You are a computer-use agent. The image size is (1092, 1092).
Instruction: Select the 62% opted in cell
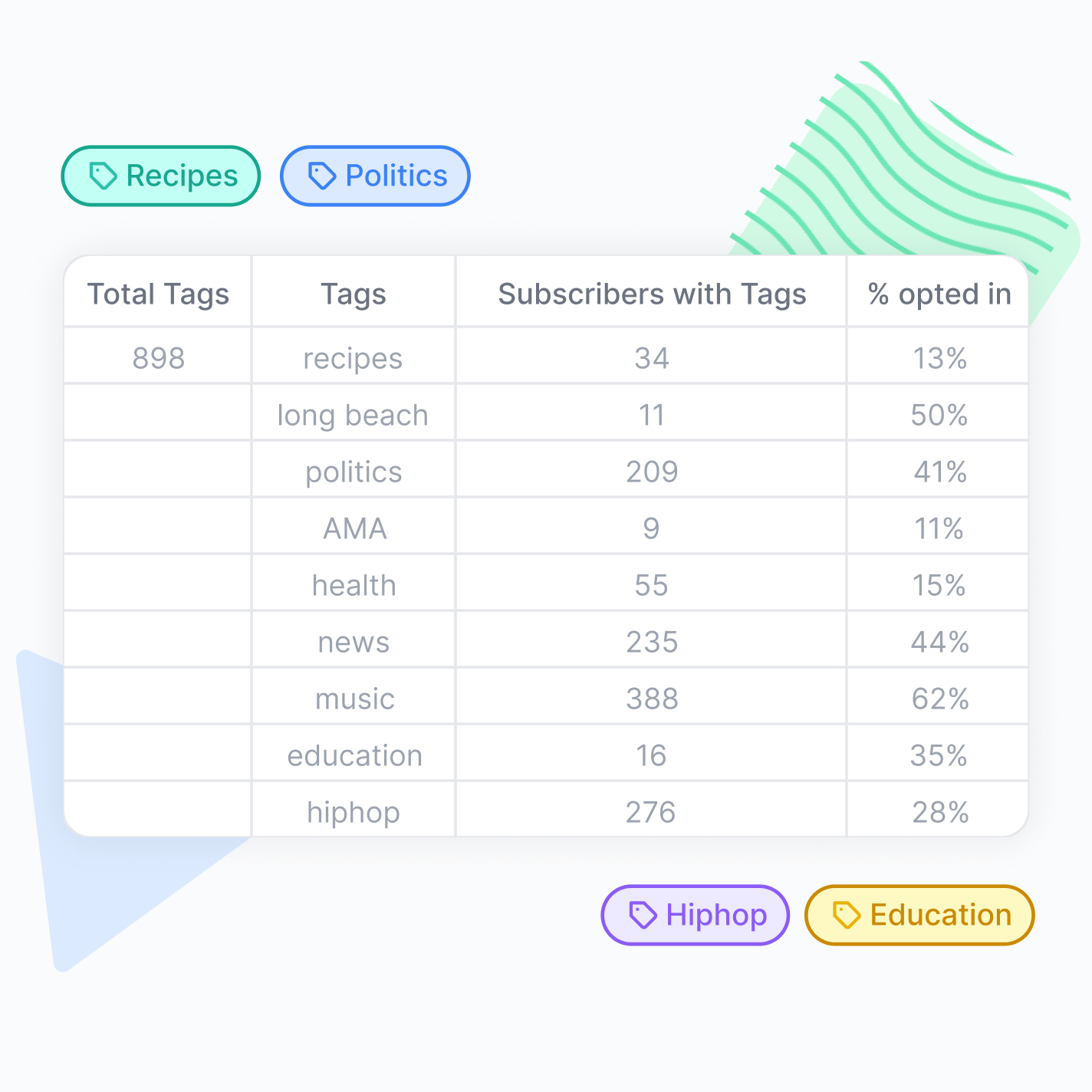(x=939, y=699)
